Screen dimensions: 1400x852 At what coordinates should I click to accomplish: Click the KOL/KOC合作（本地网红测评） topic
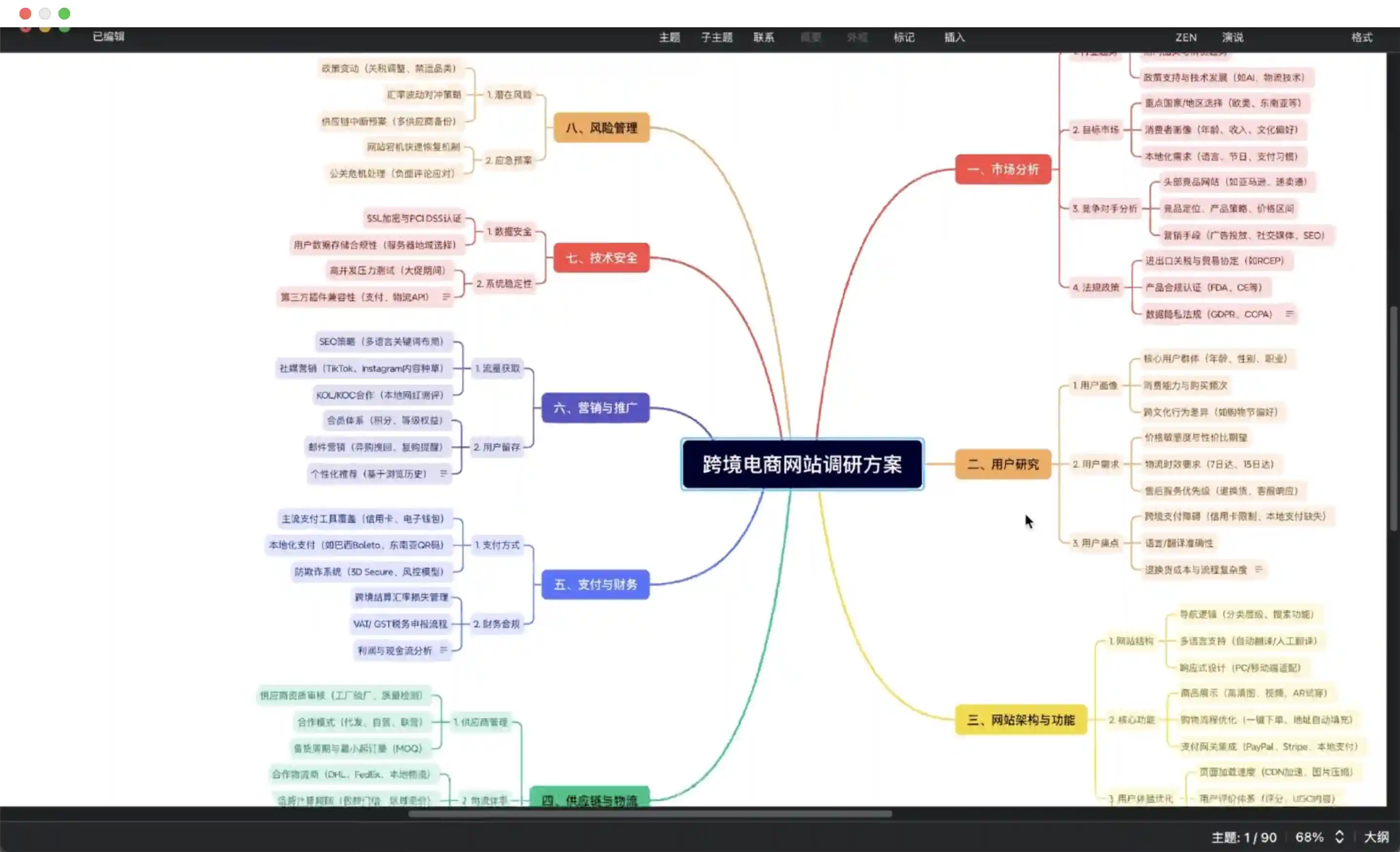pos(383,394)
